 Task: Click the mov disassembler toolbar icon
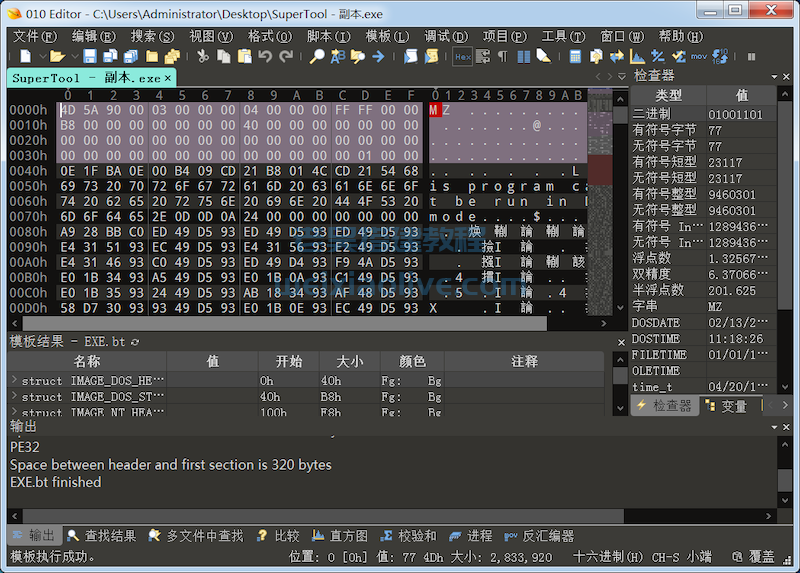point(699,56)
